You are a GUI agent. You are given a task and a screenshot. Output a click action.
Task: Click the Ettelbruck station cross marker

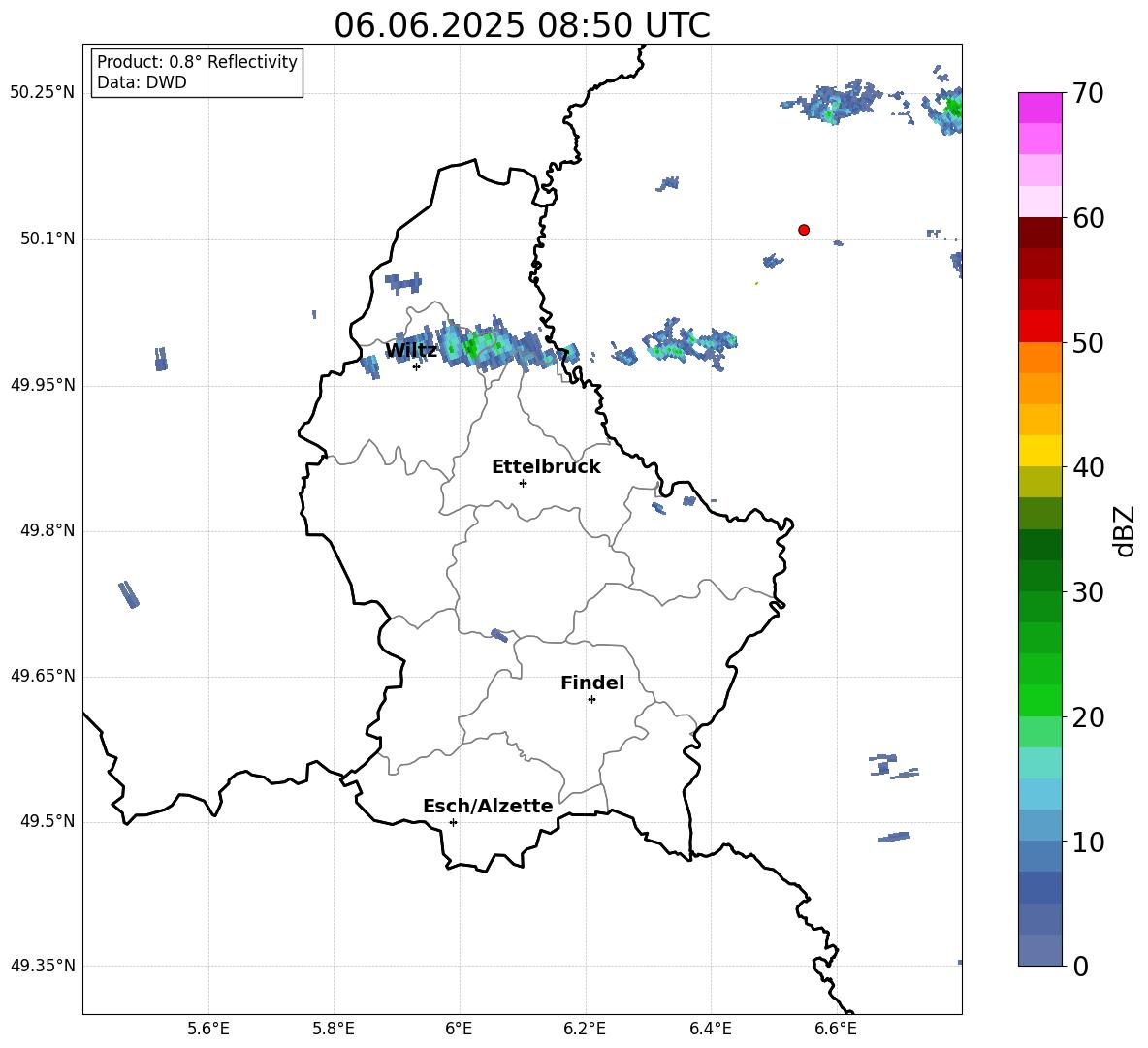click(523, 483)
